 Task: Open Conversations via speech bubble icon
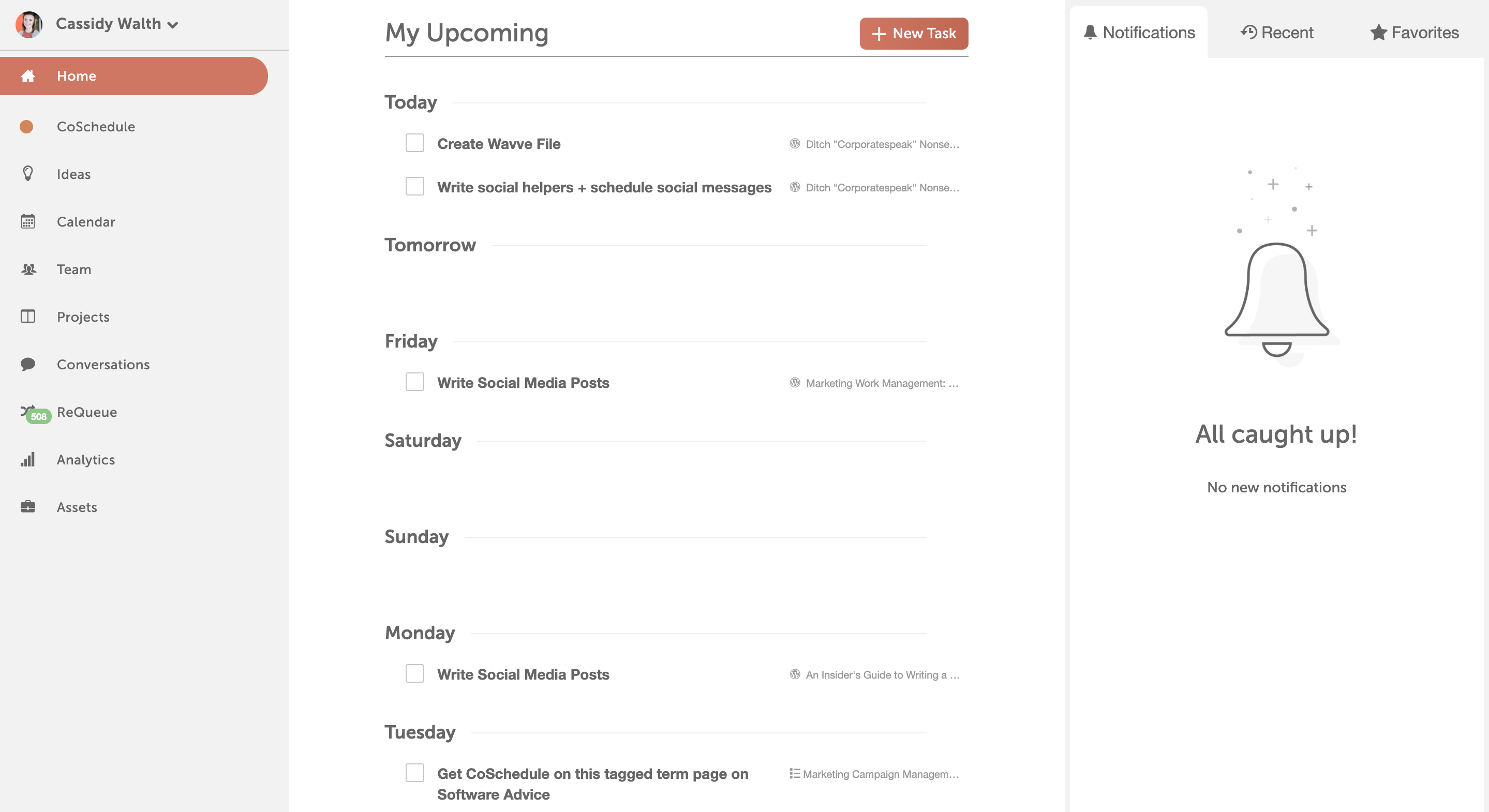click(x=28, y=364)
